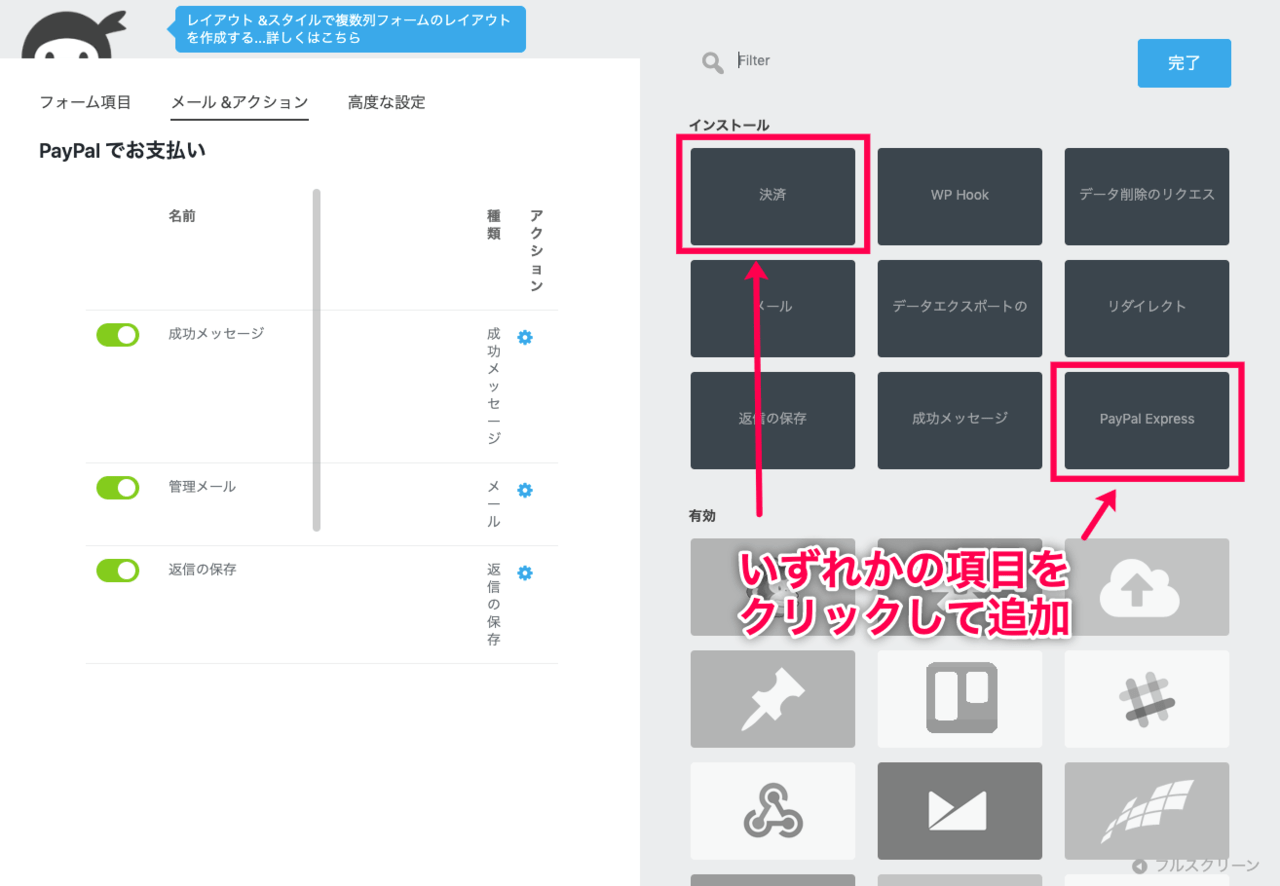Viewport: 1280px width, 886px height.
Task: Click the 名前 column header
Action: (x=182, y=216)
